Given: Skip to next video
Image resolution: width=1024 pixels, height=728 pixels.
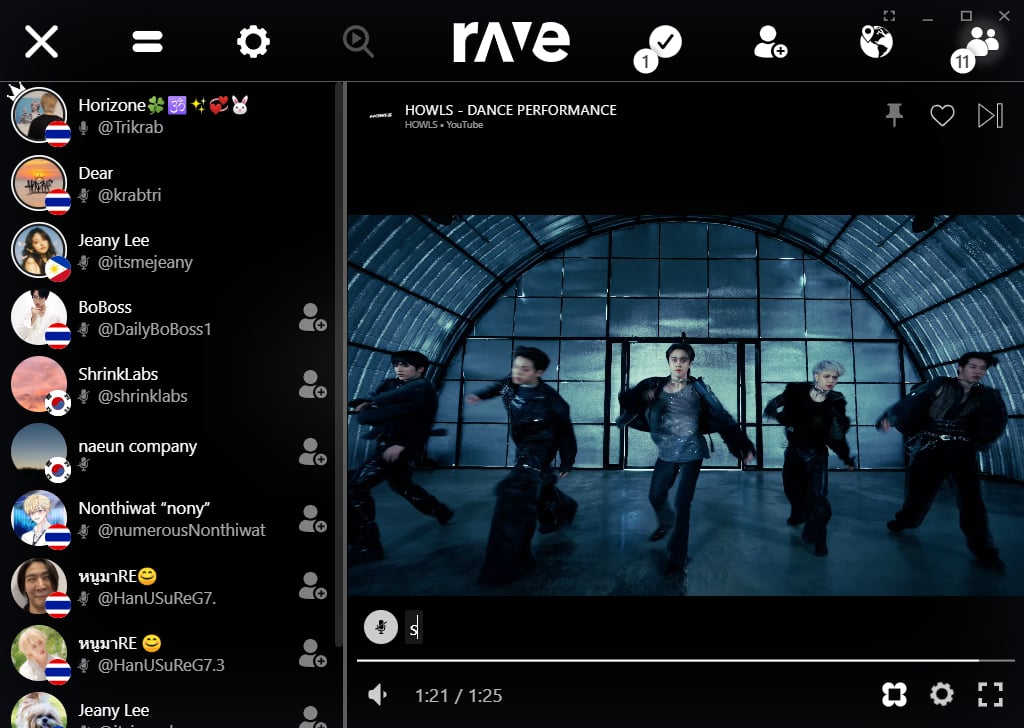Looking at the screenshot, I should pyautogui.click(x=990, y=116).
